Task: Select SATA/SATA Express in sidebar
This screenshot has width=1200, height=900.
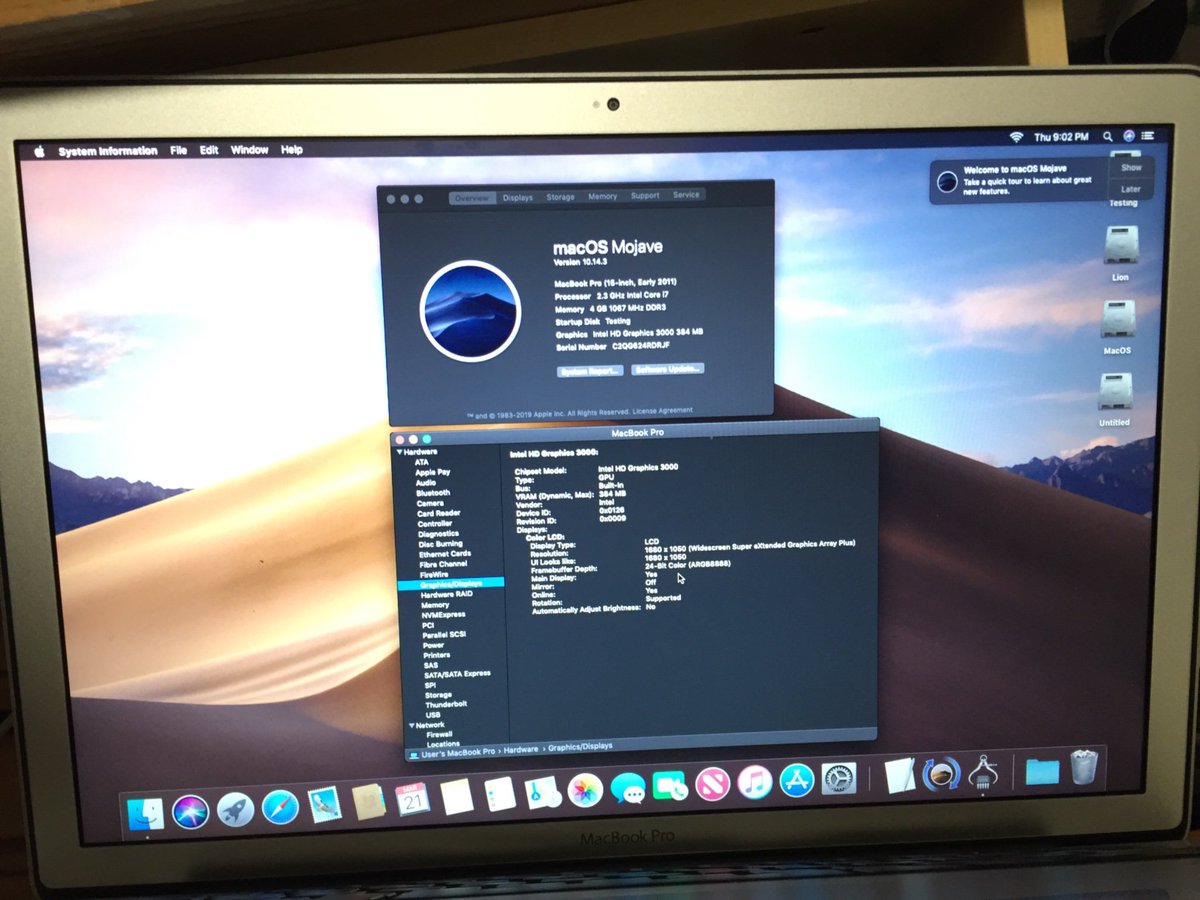Action: 457,675
